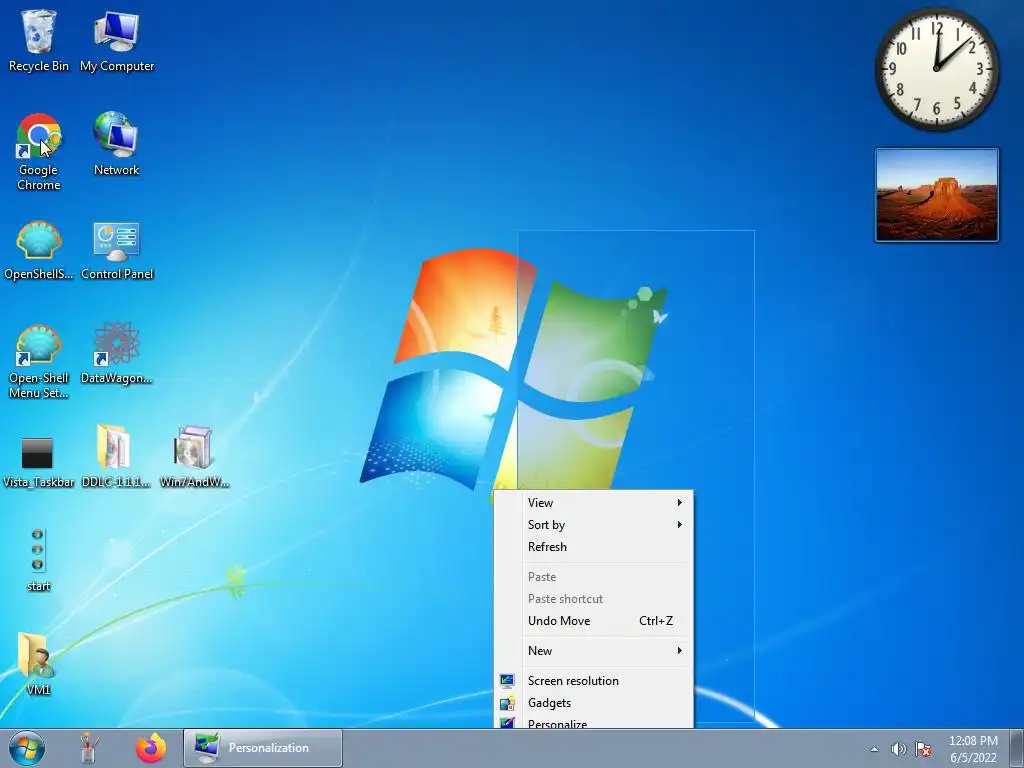Open the taskbar clock and date
The image size is (1024, 768).
973,749
